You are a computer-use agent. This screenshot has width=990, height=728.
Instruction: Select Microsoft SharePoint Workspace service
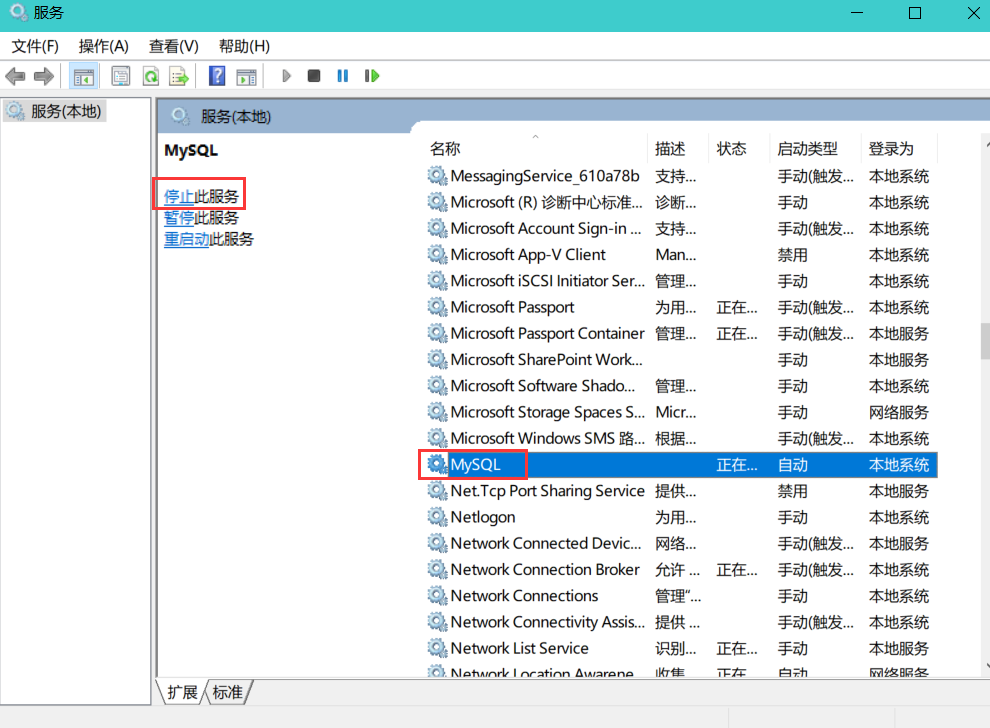tap(681, 360)
